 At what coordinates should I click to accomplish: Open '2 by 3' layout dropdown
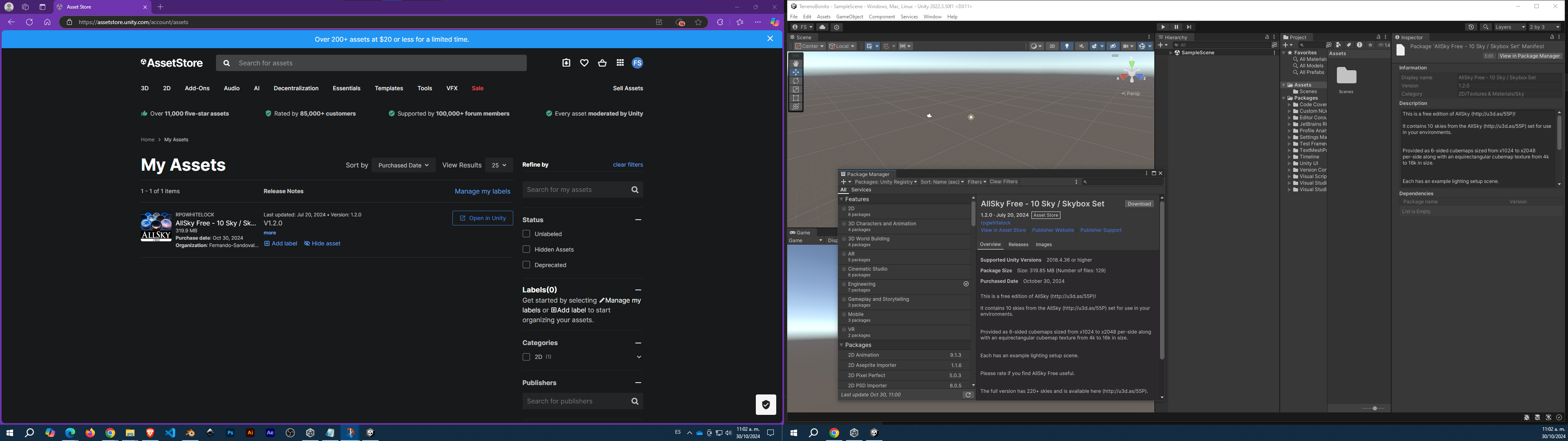point(1545,27)
